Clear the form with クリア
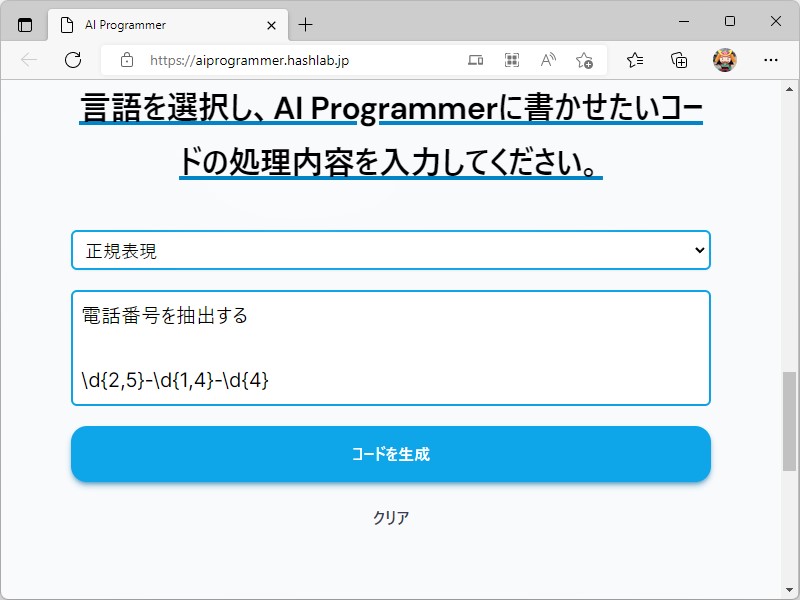The image size is (800, 600). click(390, 517)
